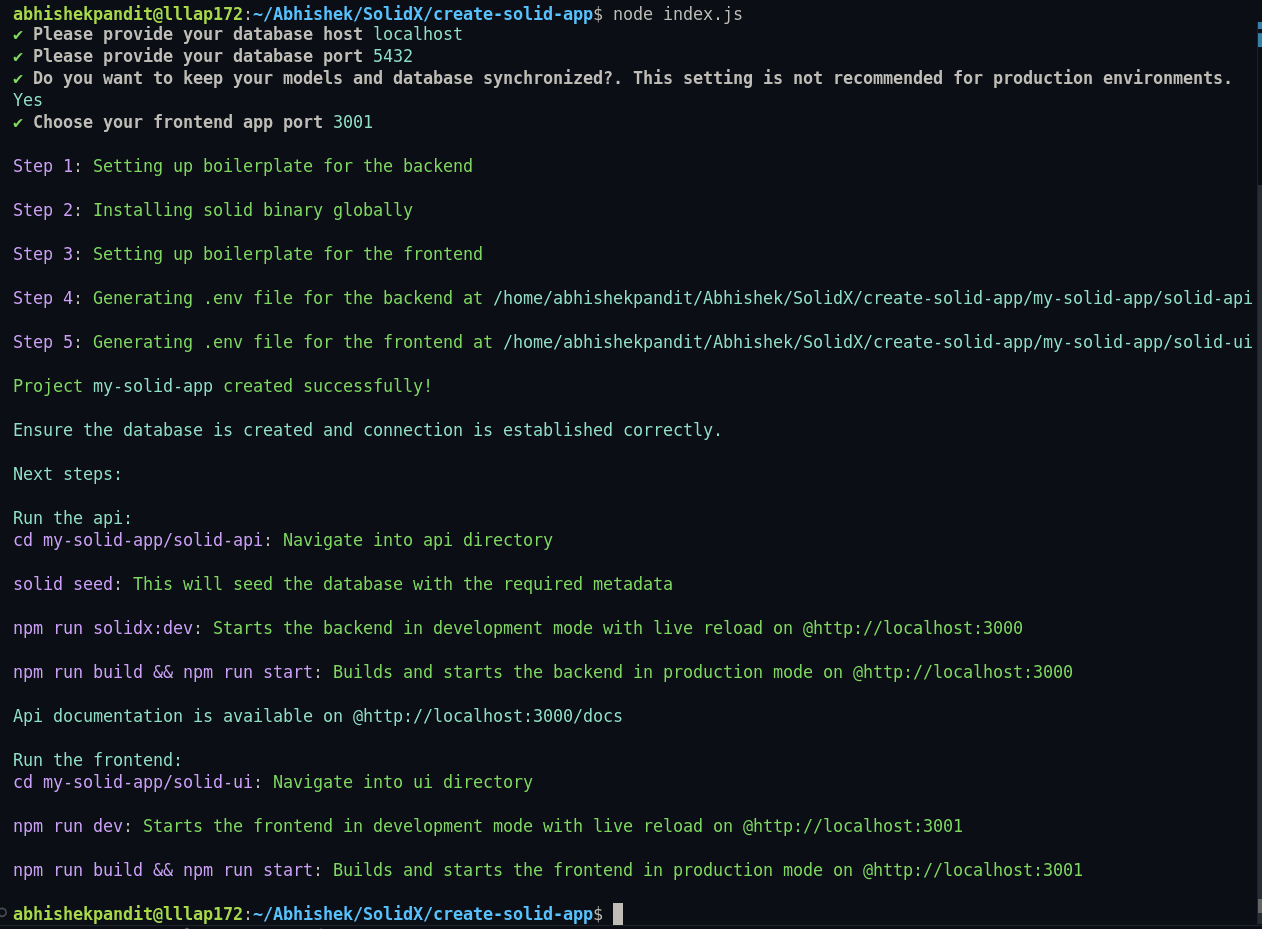Click 'Navigate into api directory' description

pyautogui.click(x=418, y=540)
